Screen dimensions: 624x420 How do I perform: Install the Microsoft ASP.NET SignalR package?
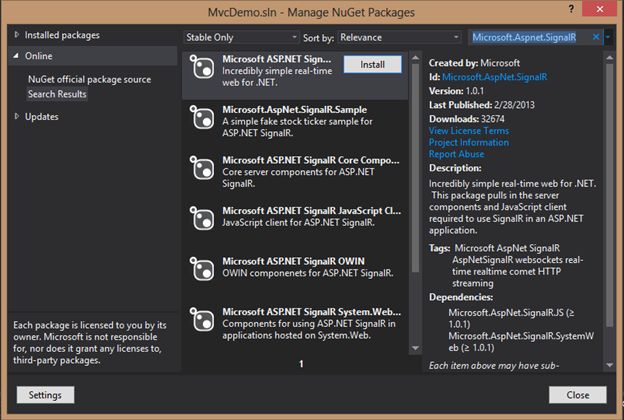click(372, 64)
